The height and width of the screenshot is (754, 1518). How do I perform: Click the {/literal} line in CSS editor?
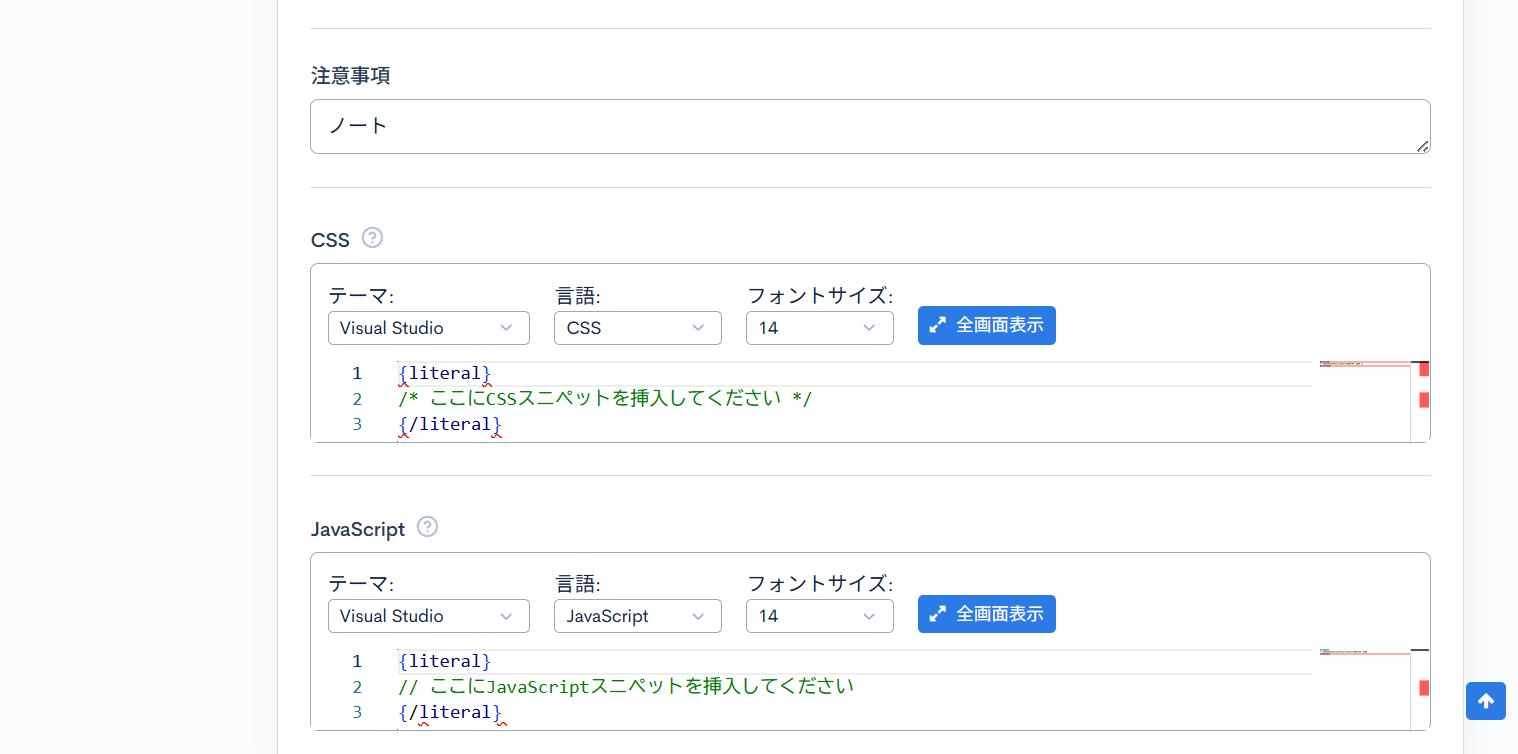pyautogui.click(x=450, y=424)
